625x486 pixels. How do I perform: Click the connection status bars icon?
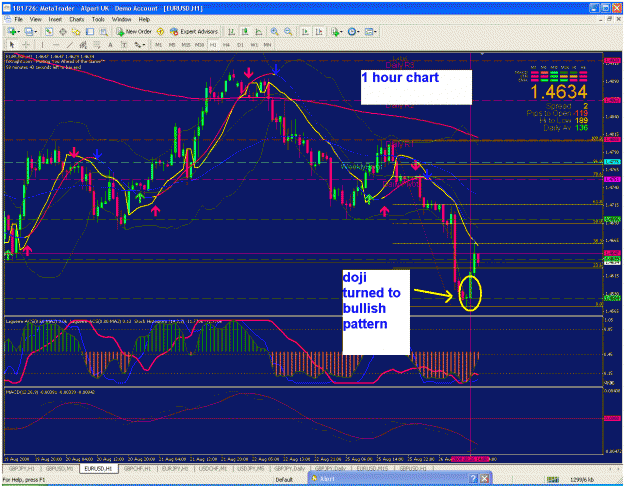pos(552,480)
